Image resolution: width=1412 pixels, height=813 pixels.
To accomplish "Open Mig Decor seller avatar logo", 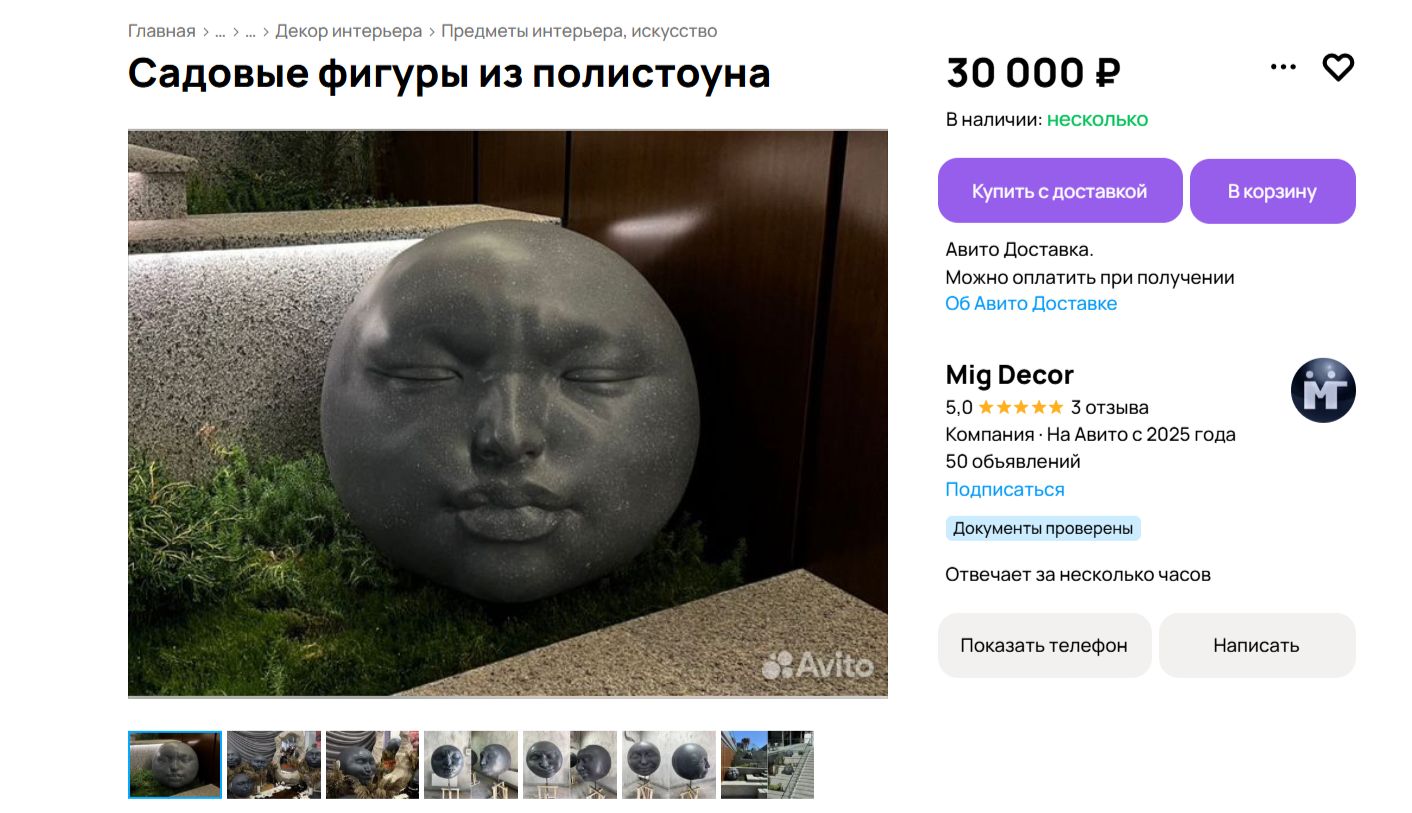I will (1323, 390).
